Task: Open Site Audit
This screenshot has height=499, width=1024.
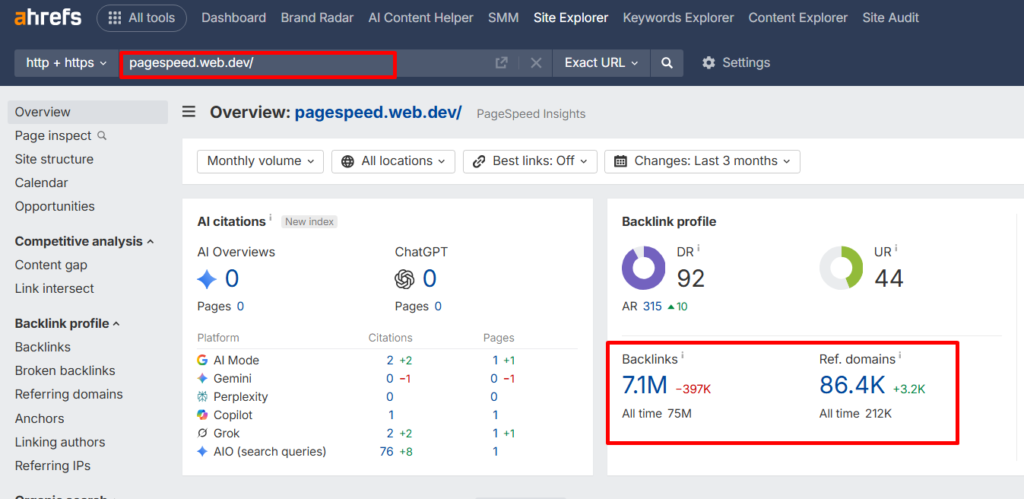Action: [891, 18]
